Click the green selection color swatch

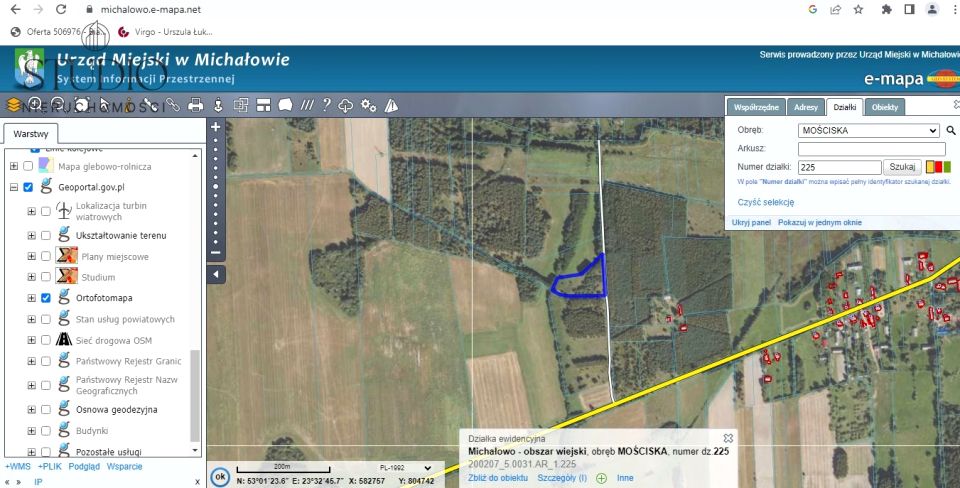(947, 167)
